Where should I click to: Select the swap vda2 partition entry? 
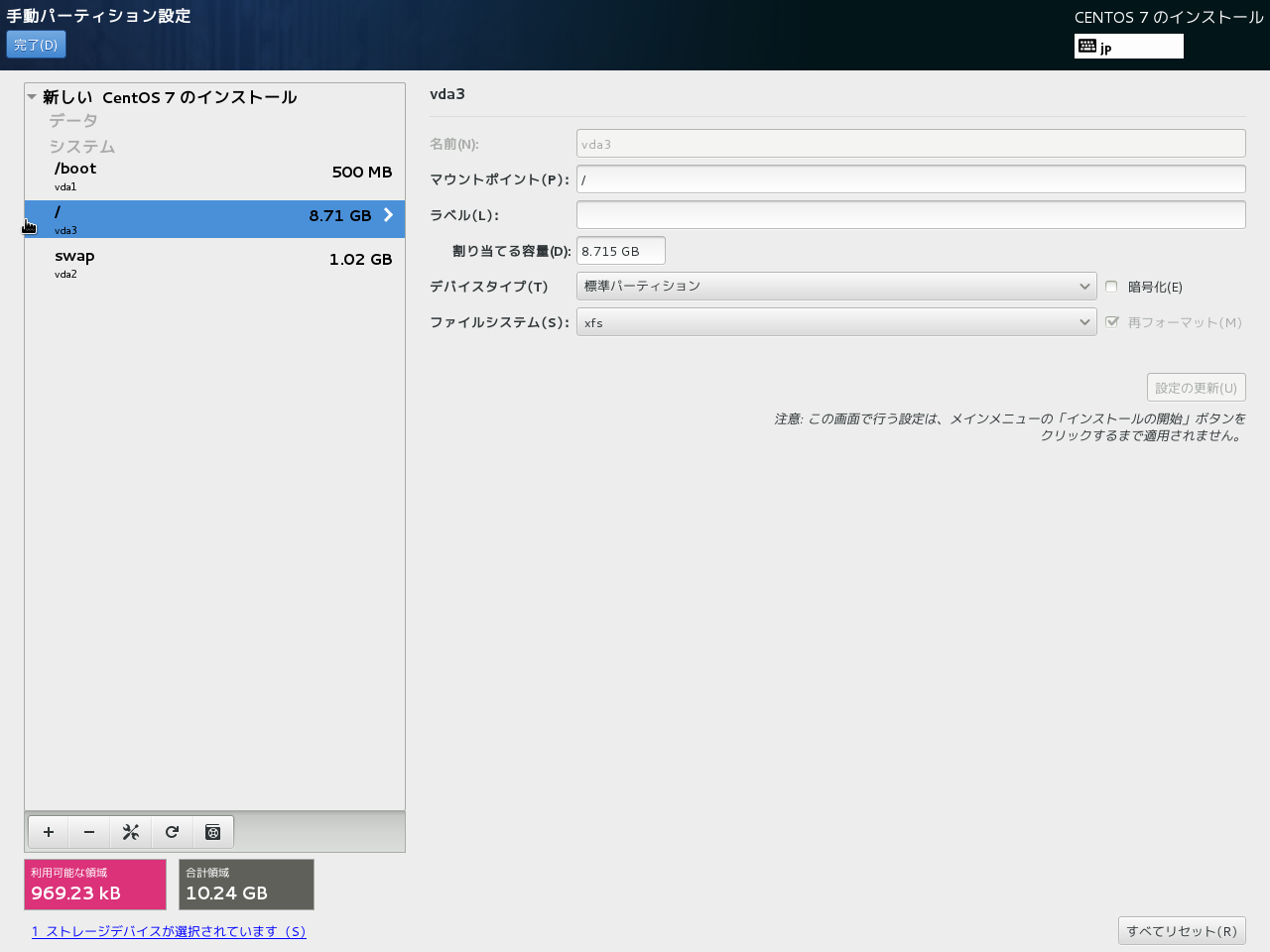(214, 263)
